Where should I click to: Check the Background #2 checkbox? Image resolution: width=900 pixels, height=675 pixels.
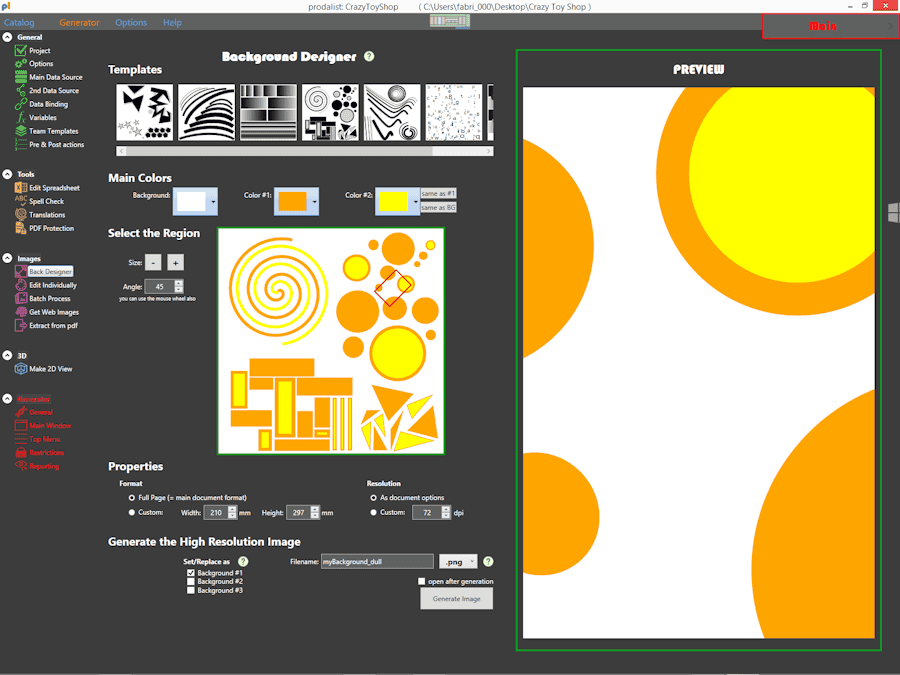pos(191,581)
